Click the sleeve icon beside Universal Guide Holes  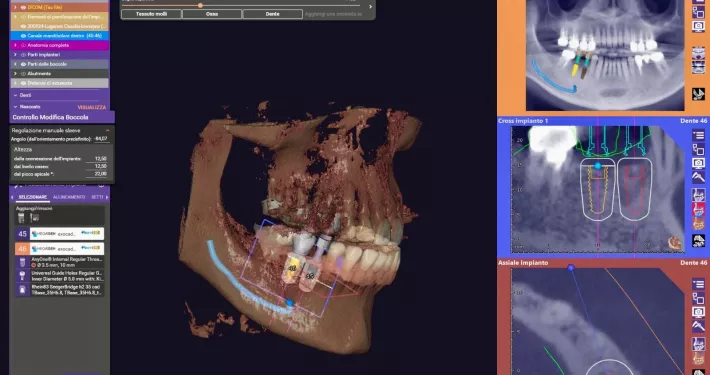22,276
